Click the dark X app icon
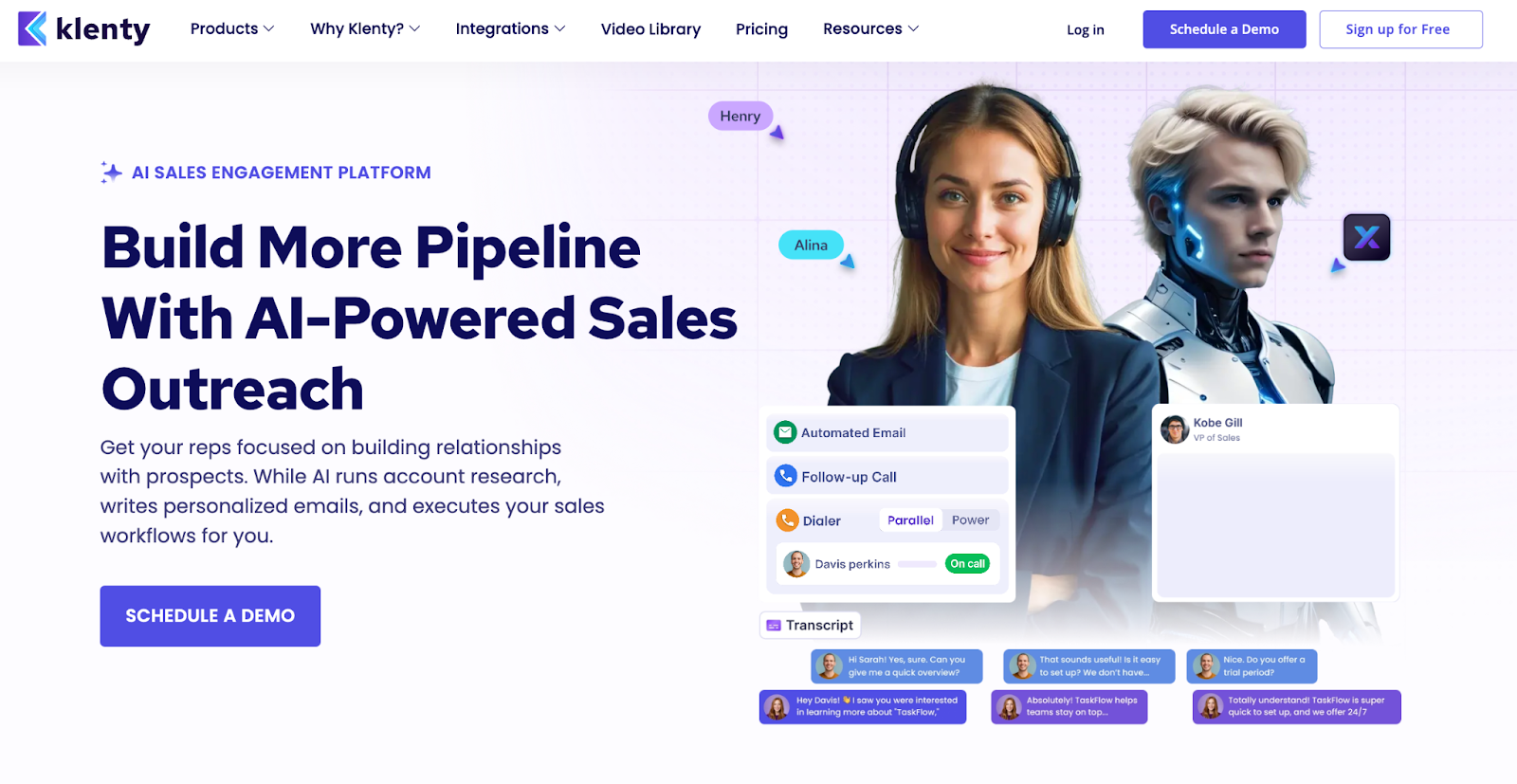This screenshot has width=1517, height=784. pyautogui.click(x=1366, y=237)
